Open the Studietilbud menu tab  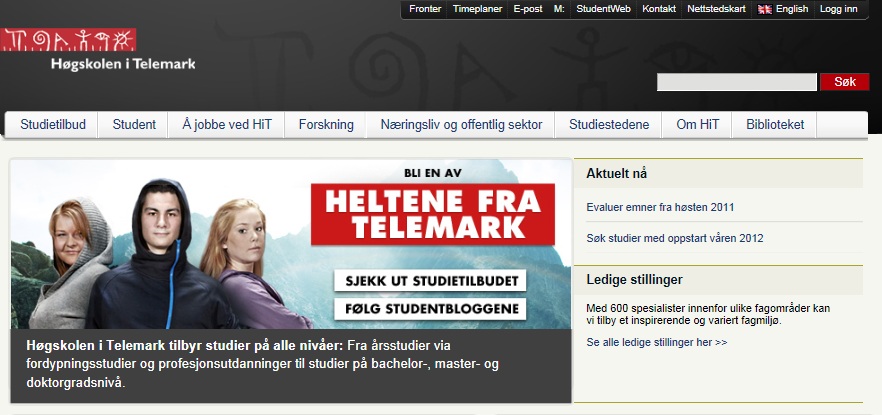(53, 125)
